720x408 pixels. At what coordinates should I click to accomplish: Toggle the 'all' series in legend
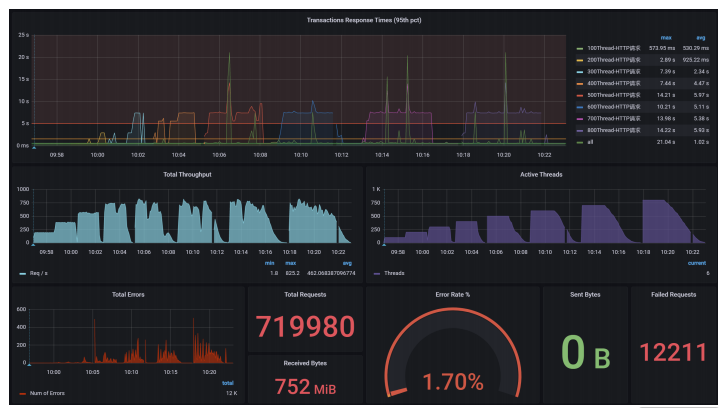(590, 142)
